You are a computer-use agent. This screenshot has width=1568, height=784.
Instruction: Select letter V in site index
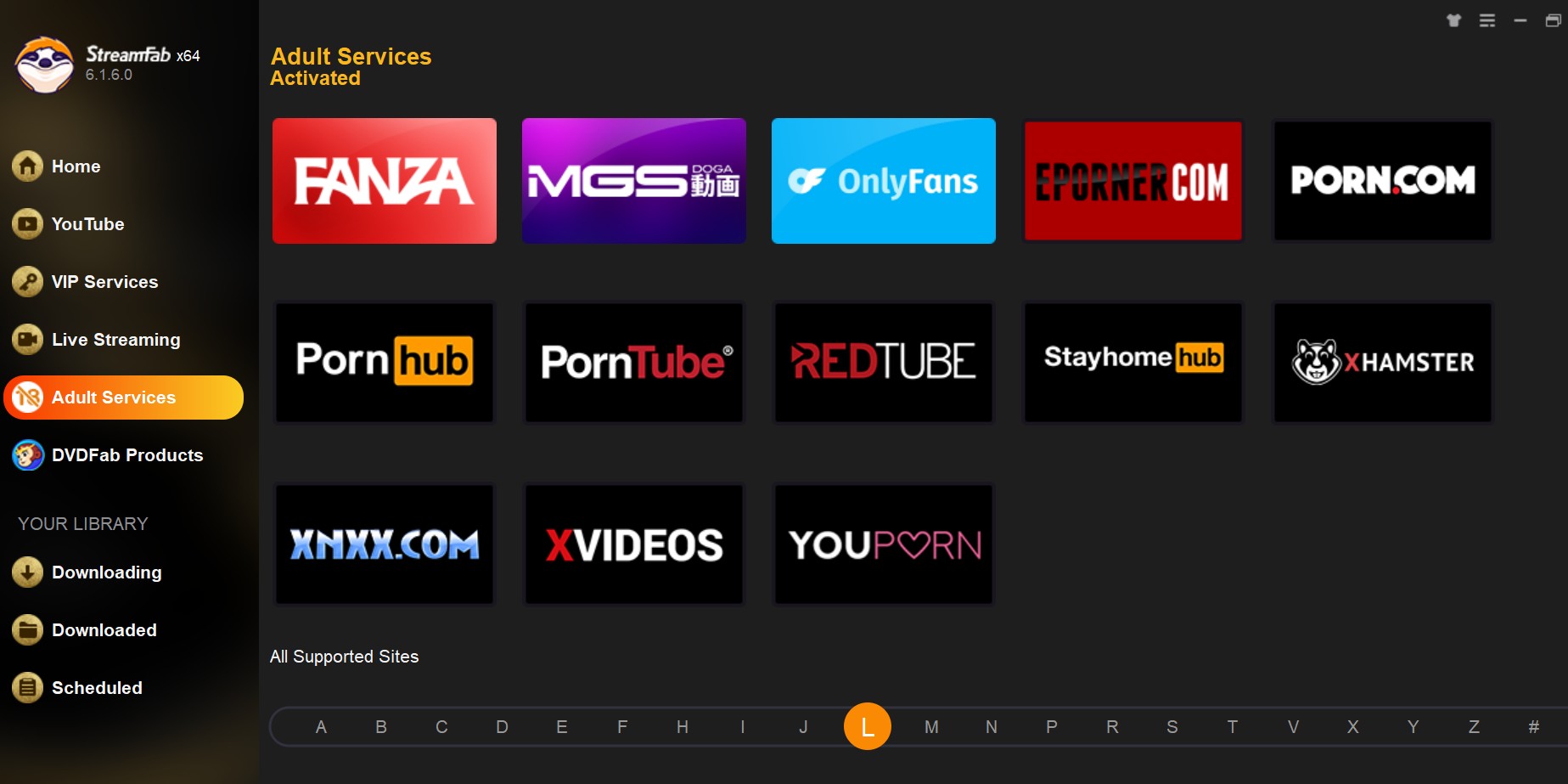point(1293,727)
